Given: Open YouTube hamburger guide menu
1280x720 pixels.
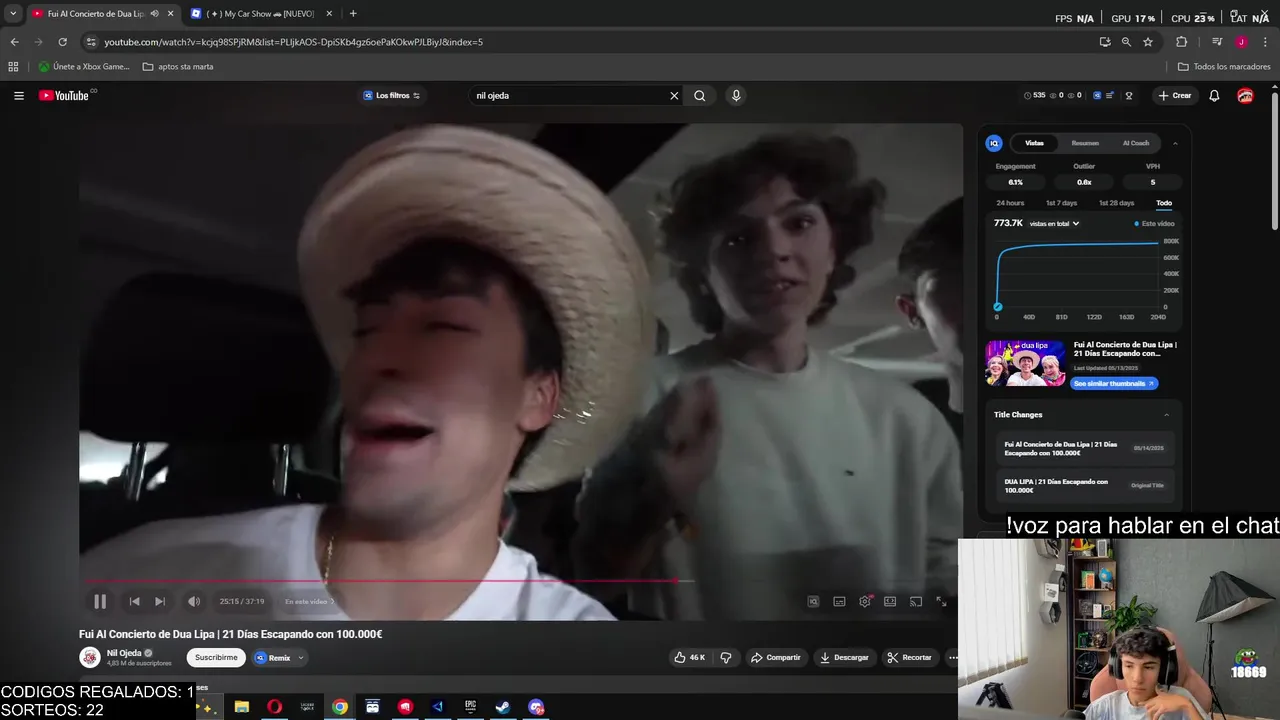Looking at the screenshot, I should click(19, 96).
